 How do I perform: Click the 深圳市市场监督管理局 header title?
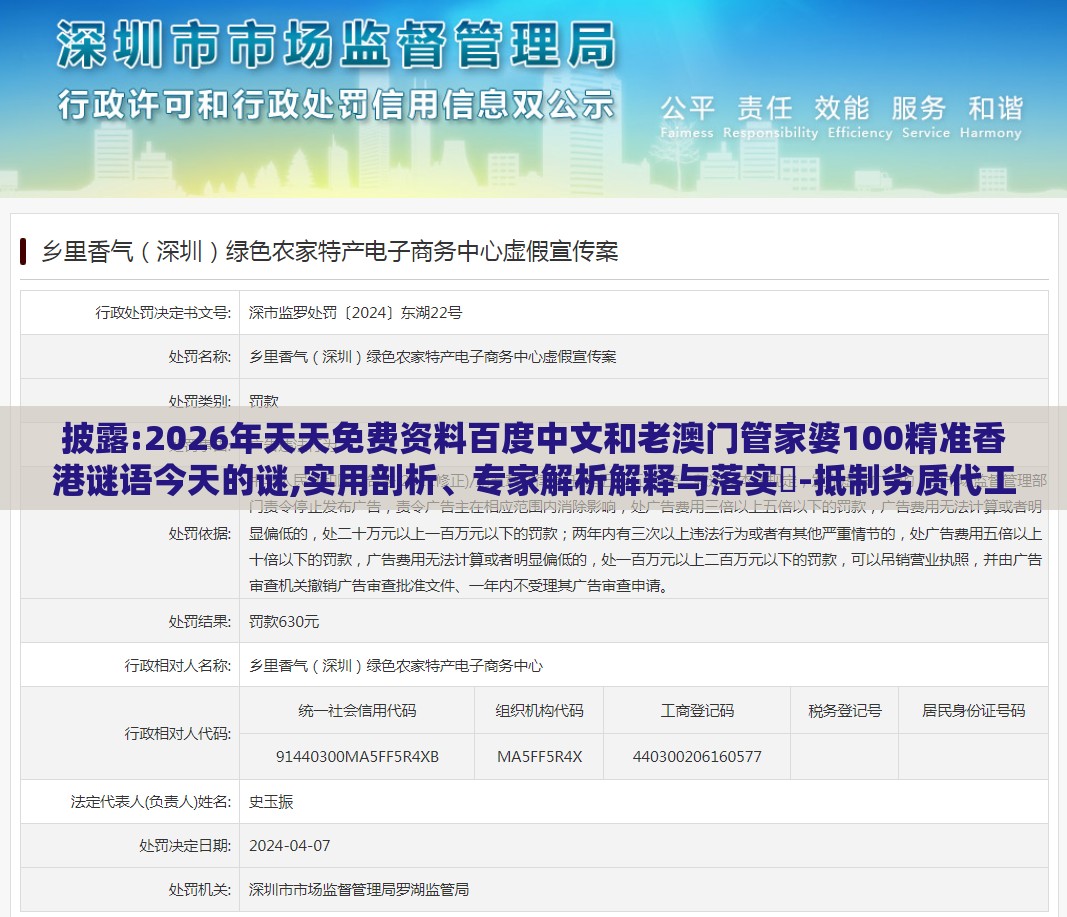(x=335, y=44)
